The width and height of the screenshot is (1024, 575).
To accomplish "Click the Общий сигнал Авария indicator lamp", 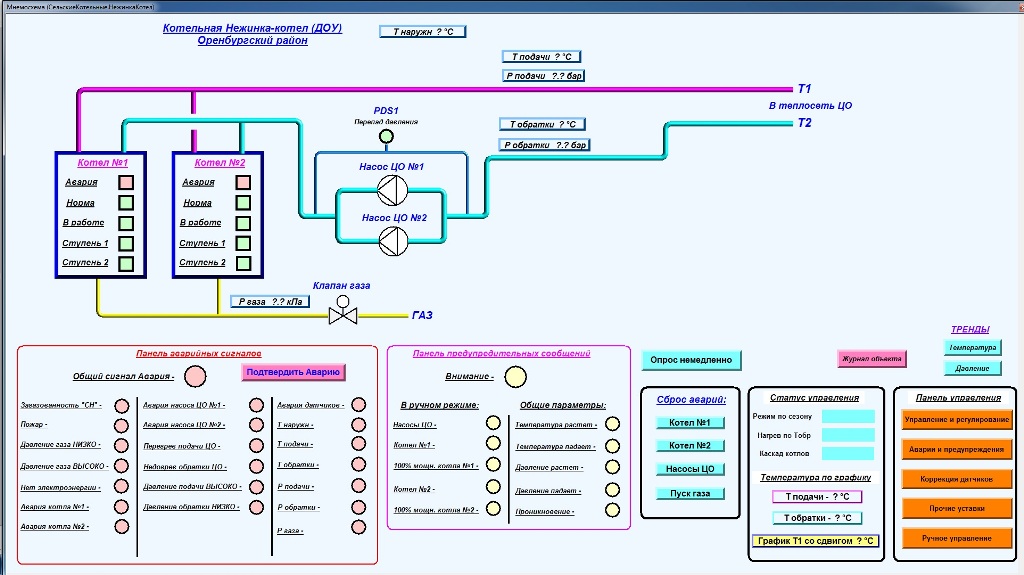I will pyautogui.click(x=195, y=376).
